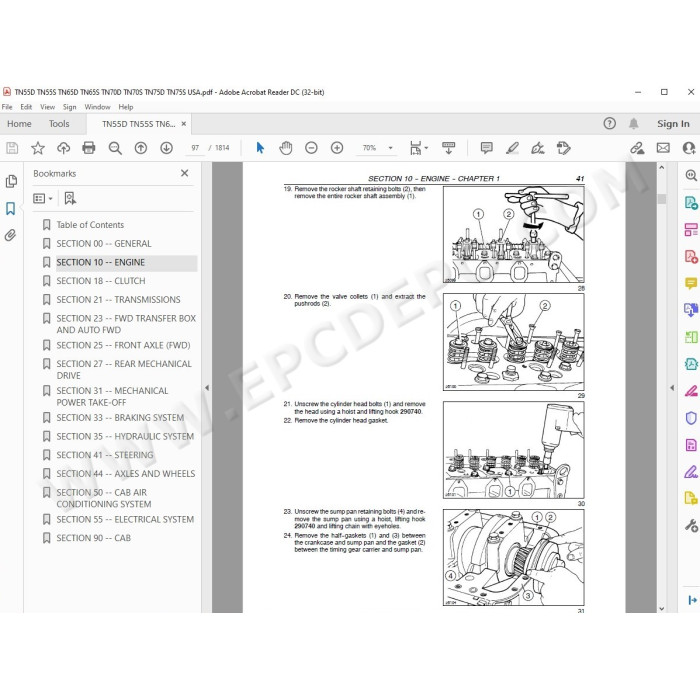Show page thumbnails panel

click(x=11, y=181)
